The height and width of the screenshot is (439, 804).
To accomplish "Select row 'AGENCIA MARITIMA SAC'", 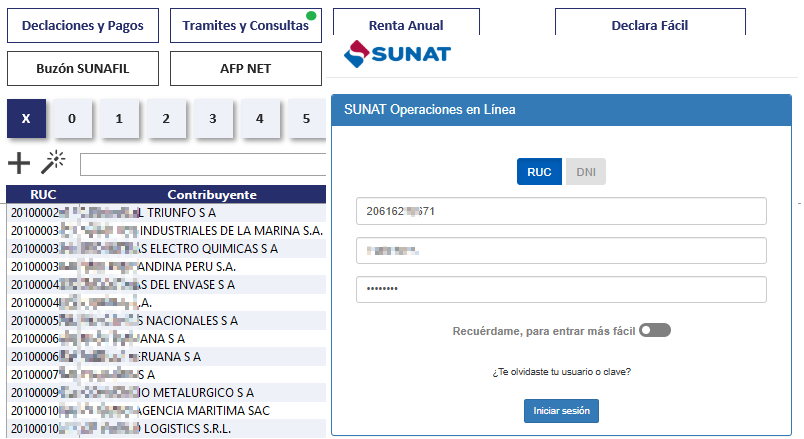I will click(166, 410).
